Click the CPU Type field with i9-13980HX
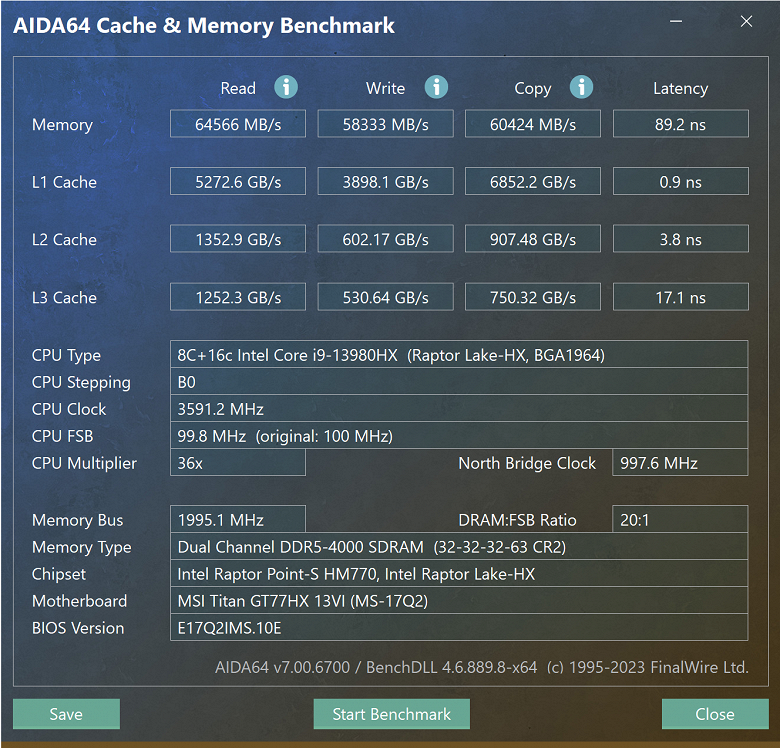Screen dimensions: 780x748 (x=459, y=355)
